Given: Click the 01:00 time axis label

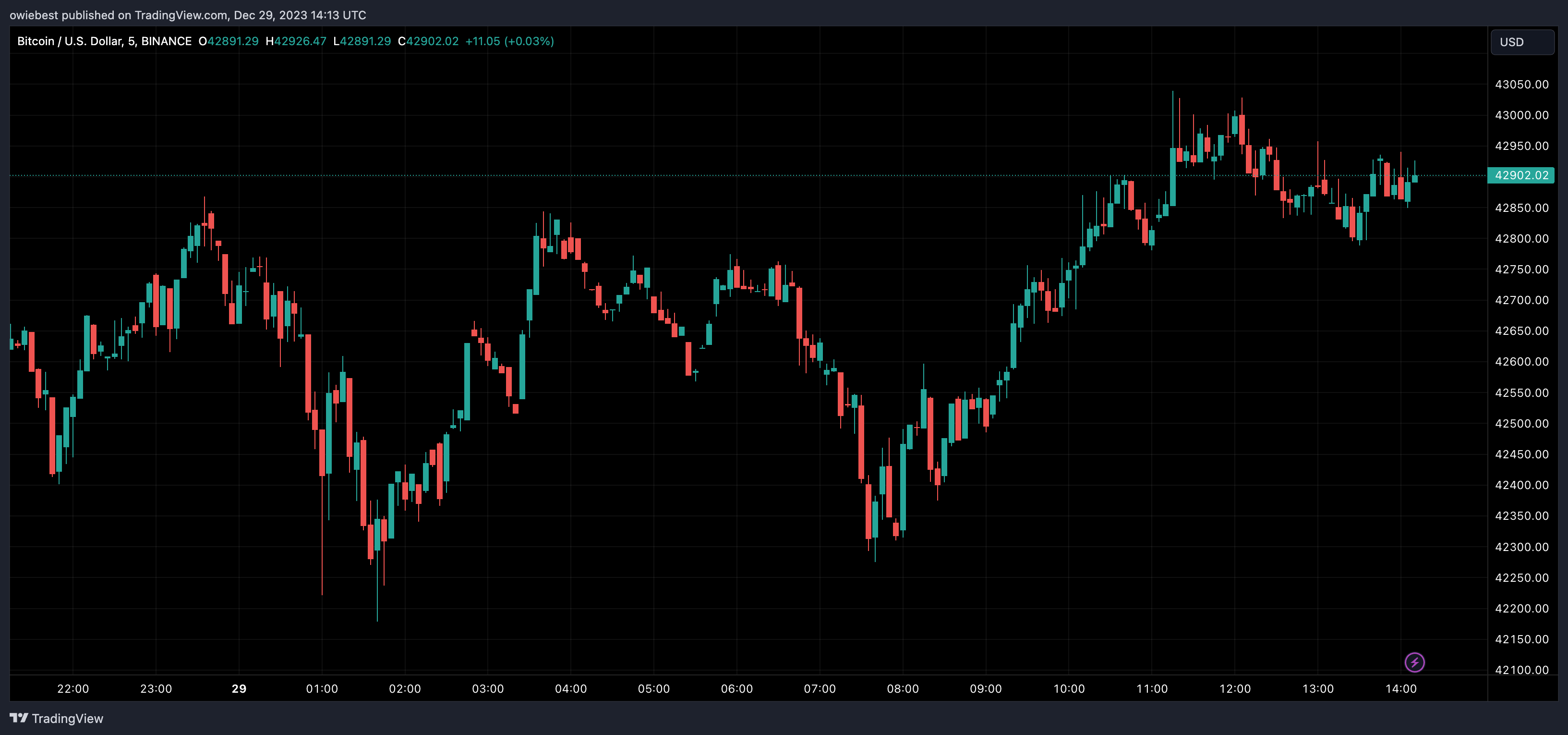Looking at the screenshot, I should click(x=322, y=689).
